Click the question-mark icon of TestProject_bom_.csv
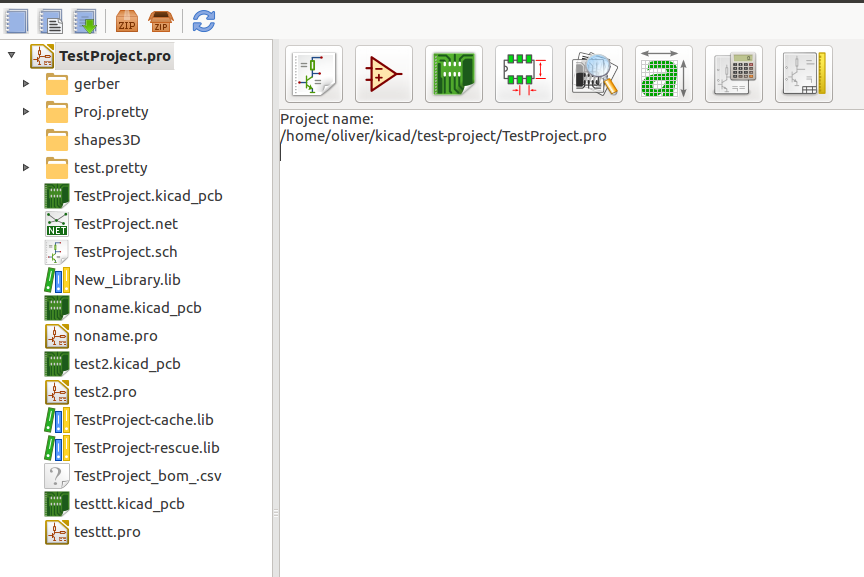 (x=57, y=476)
